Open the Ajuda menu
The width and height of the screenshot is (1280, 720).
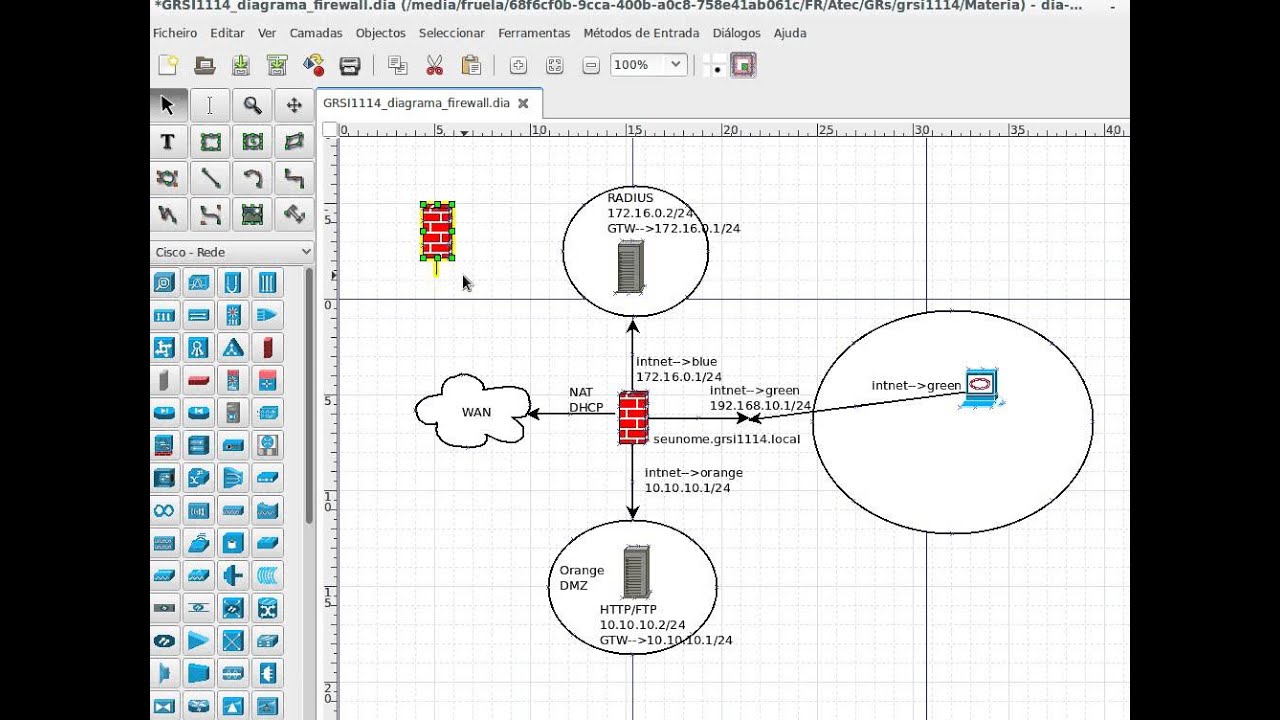click(790, 33)
